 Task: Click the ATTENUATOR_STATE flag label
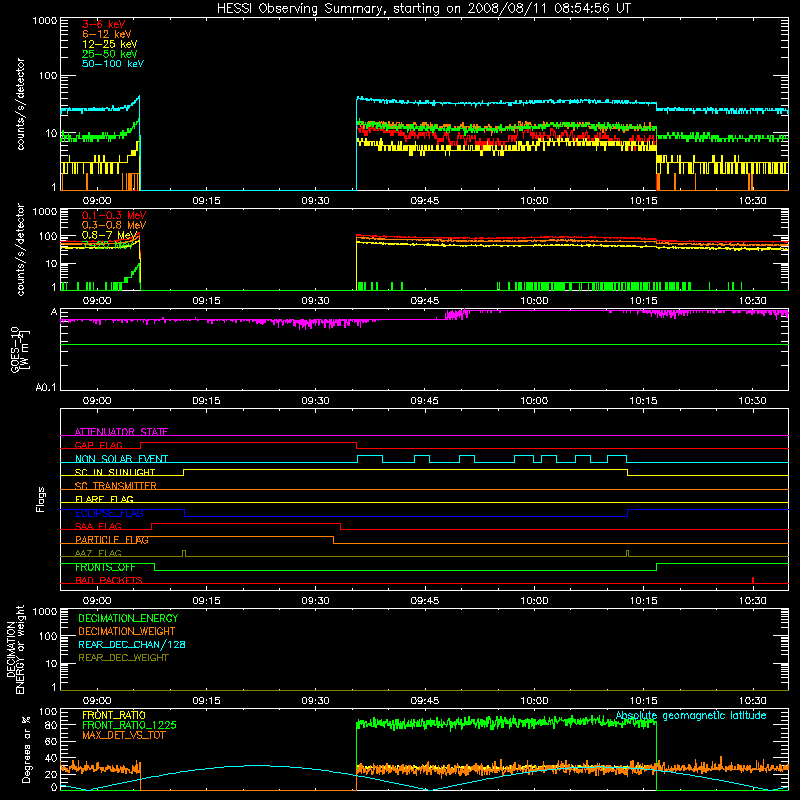tap(121, 432)
